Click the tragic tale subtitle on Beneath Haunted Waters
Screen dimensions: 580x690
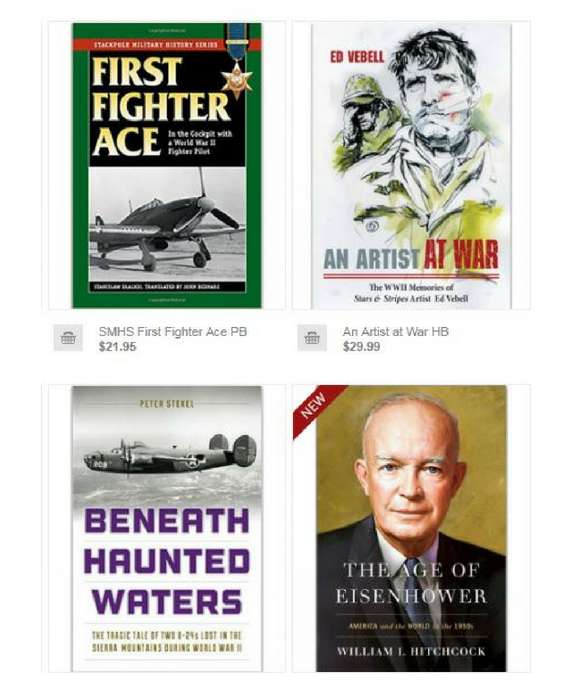(167, 642)
